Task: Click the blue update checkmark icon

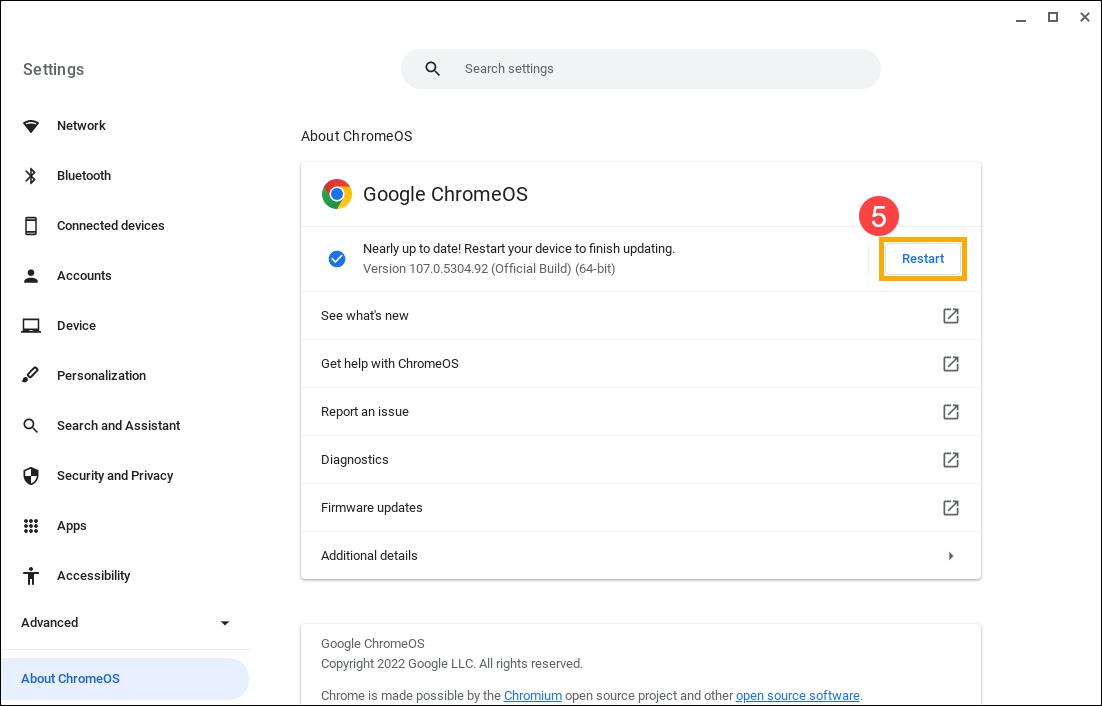Action: point(337,259)
